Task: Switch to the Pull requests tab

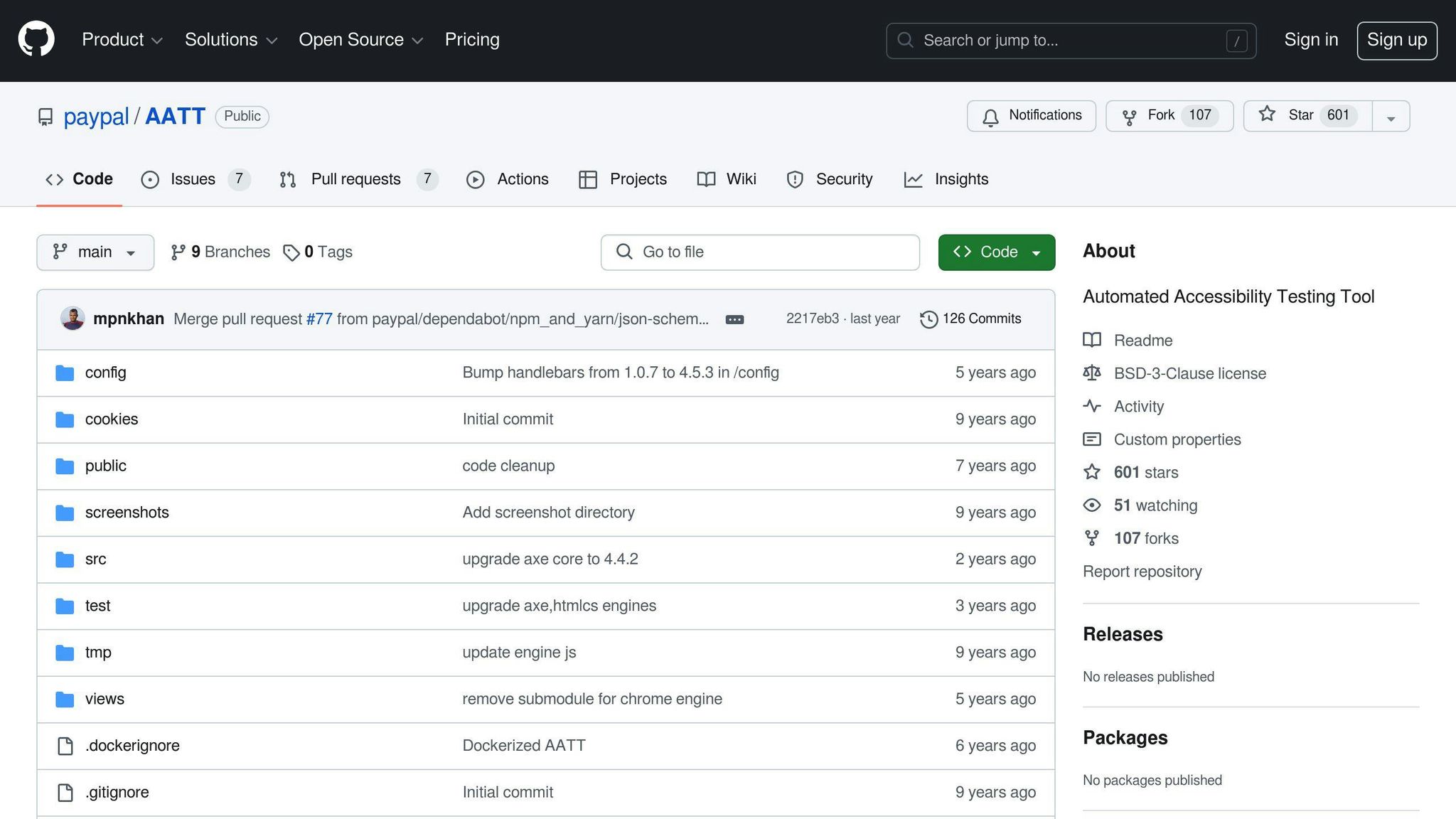Action: [x=358, y=179]
